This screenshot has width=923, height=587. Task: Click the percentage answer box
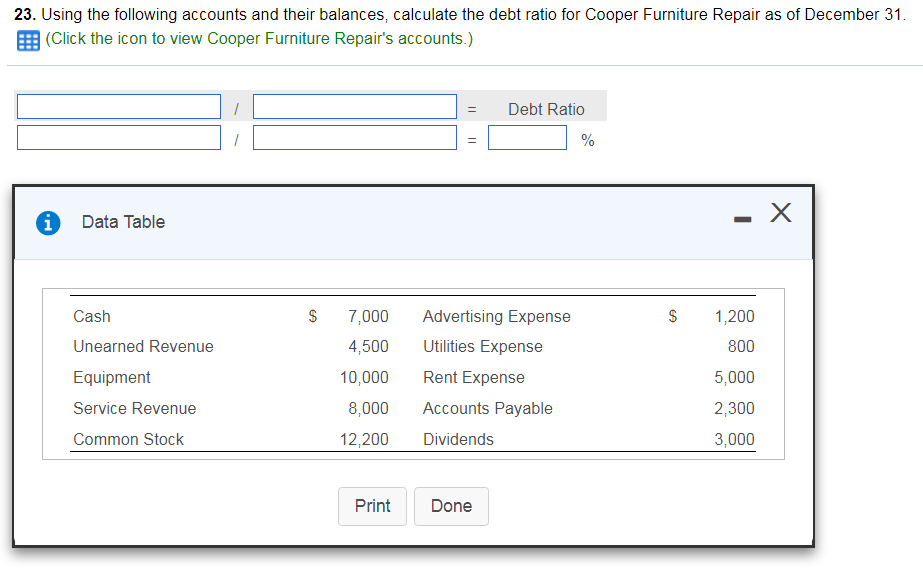[527, 139]
